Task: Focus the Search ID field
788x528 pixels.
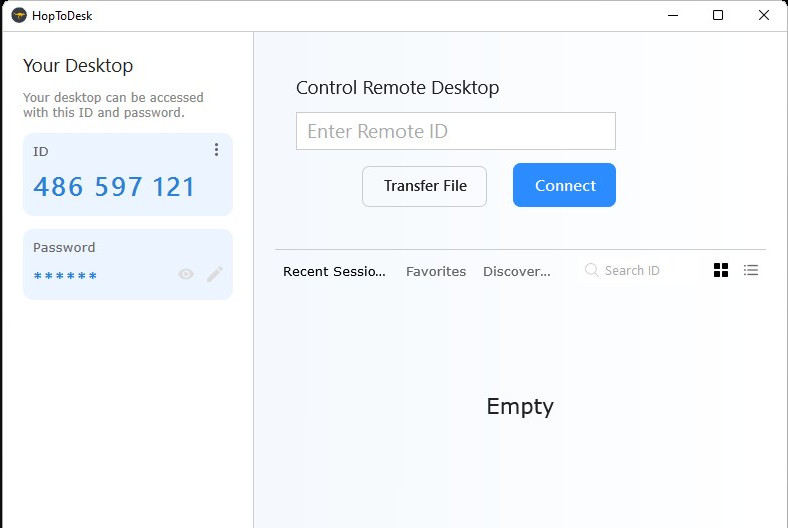Action: tap(632, 270)
